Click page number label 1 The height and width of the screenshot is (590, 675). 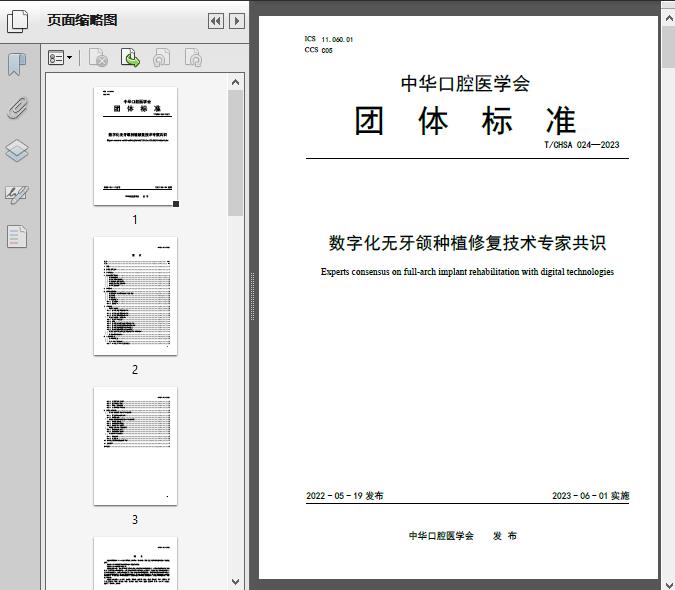click(x=135, y=220)
